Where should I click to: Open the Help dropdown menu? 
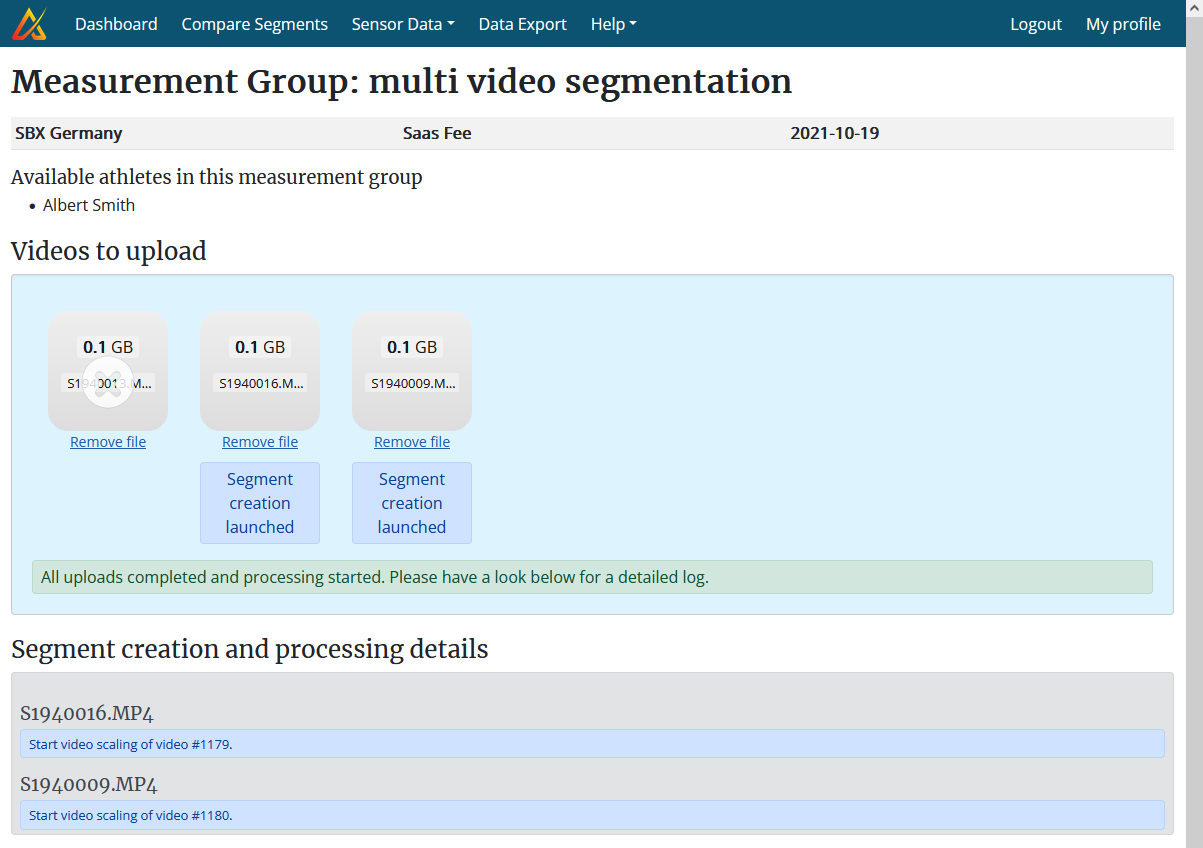click(x=613, y=23)
